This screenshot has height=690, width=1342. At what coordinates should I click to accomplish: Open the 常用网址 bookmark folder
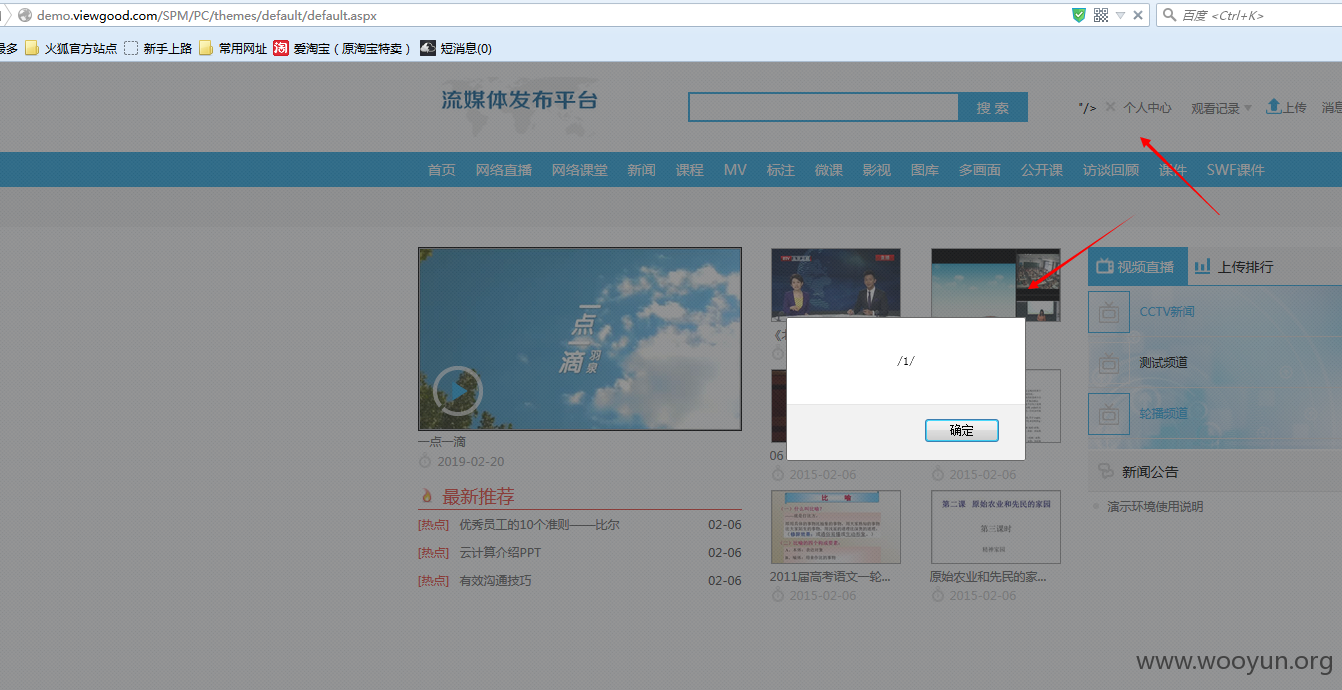click(233, 48)
